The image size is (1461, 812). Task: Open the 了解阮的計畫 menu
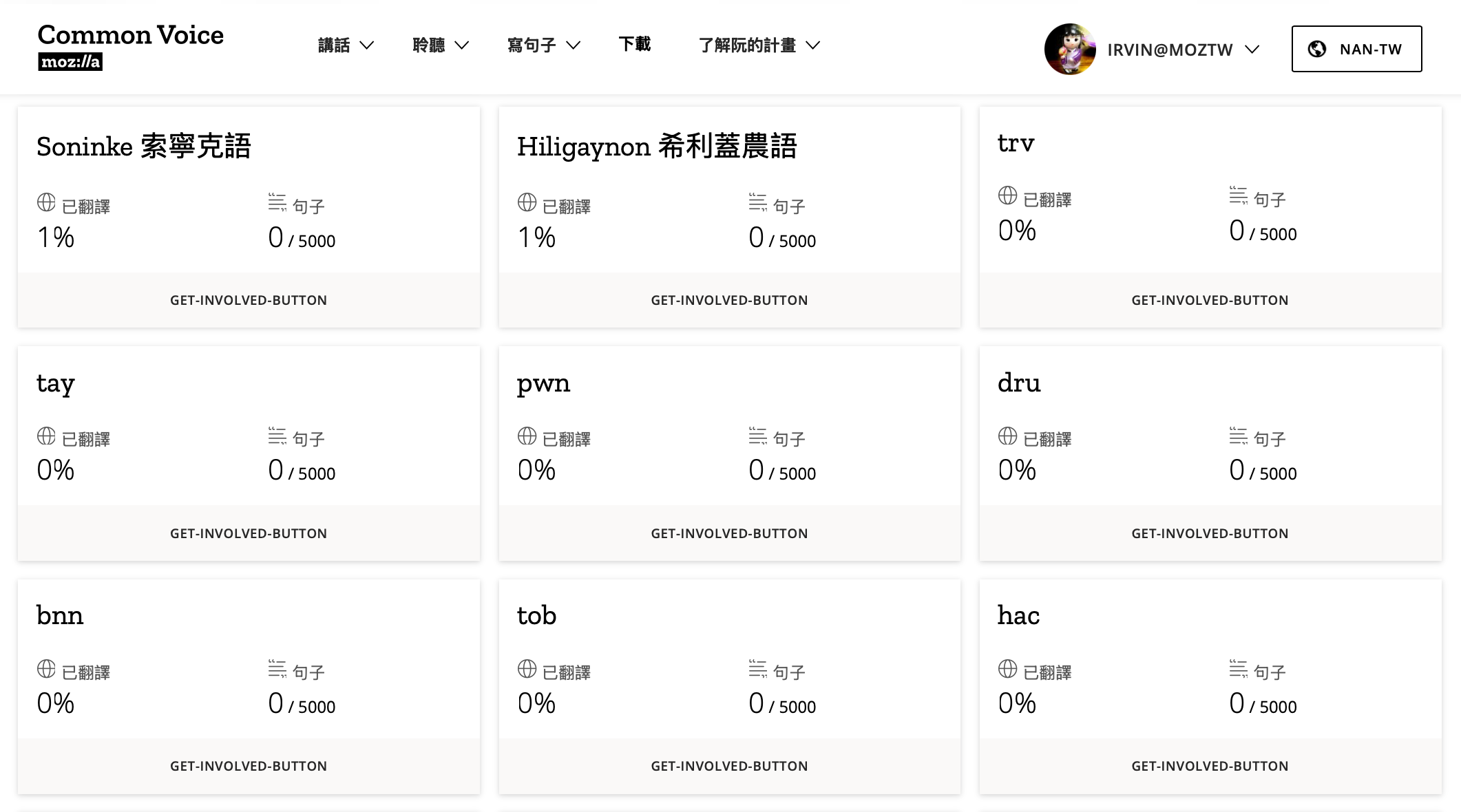[759, 45]
